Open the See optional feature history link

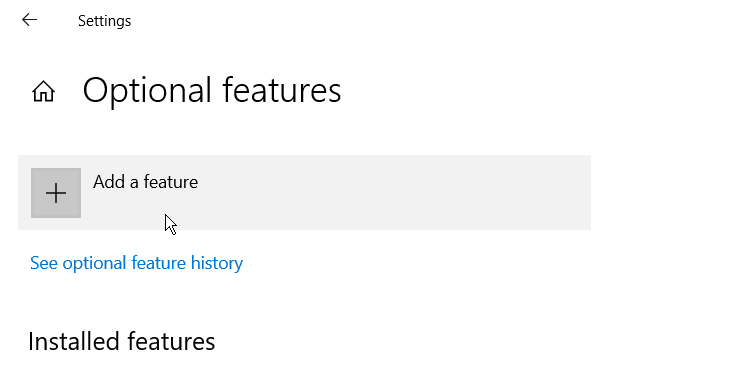point(136,263)
